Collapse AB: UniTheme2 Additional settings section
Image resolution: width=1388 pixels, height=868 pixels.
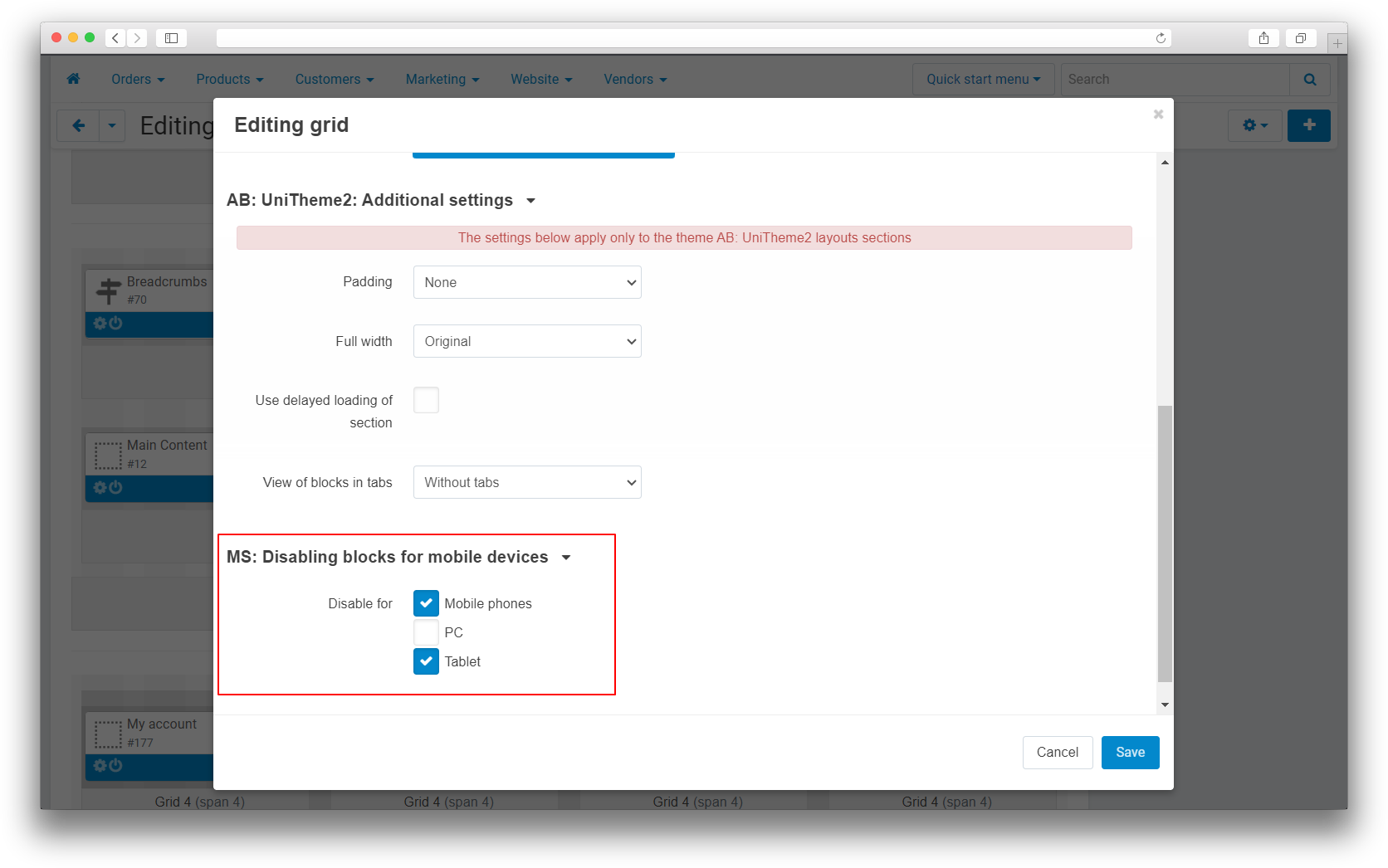point(381,200)
